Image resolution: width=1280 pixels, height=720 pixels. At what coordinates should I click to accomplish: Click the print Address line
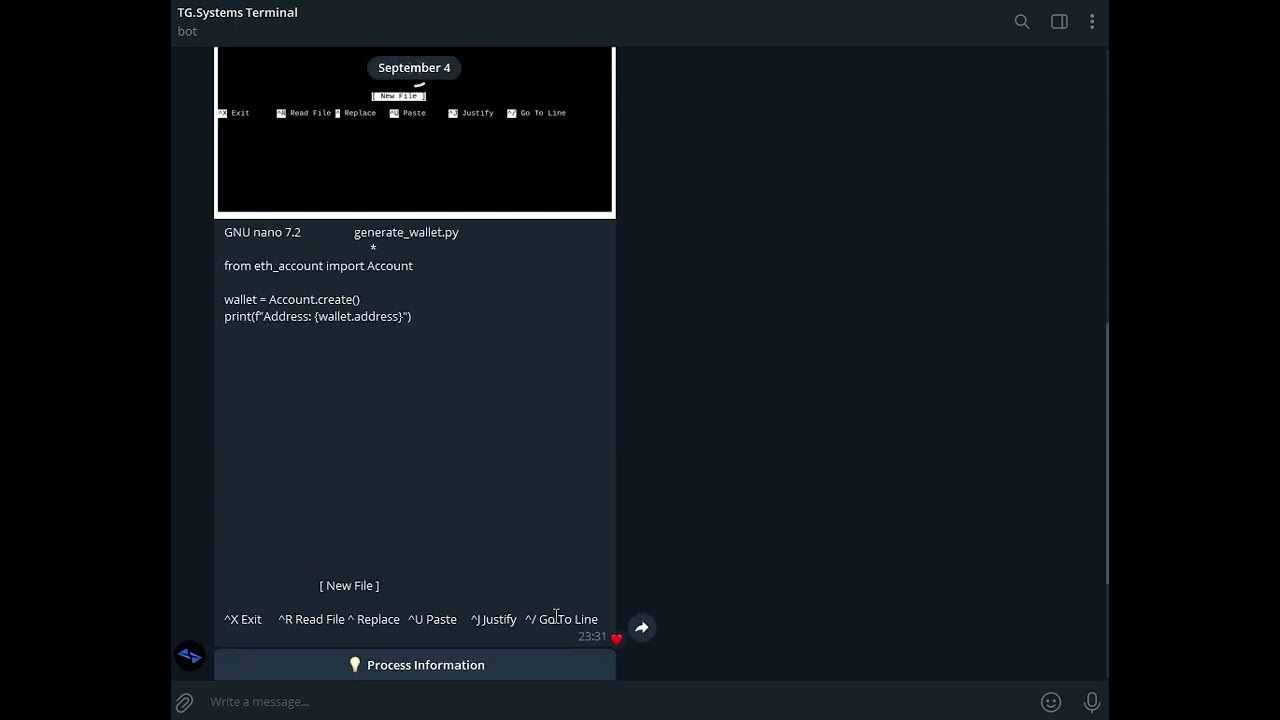(318, 316)
